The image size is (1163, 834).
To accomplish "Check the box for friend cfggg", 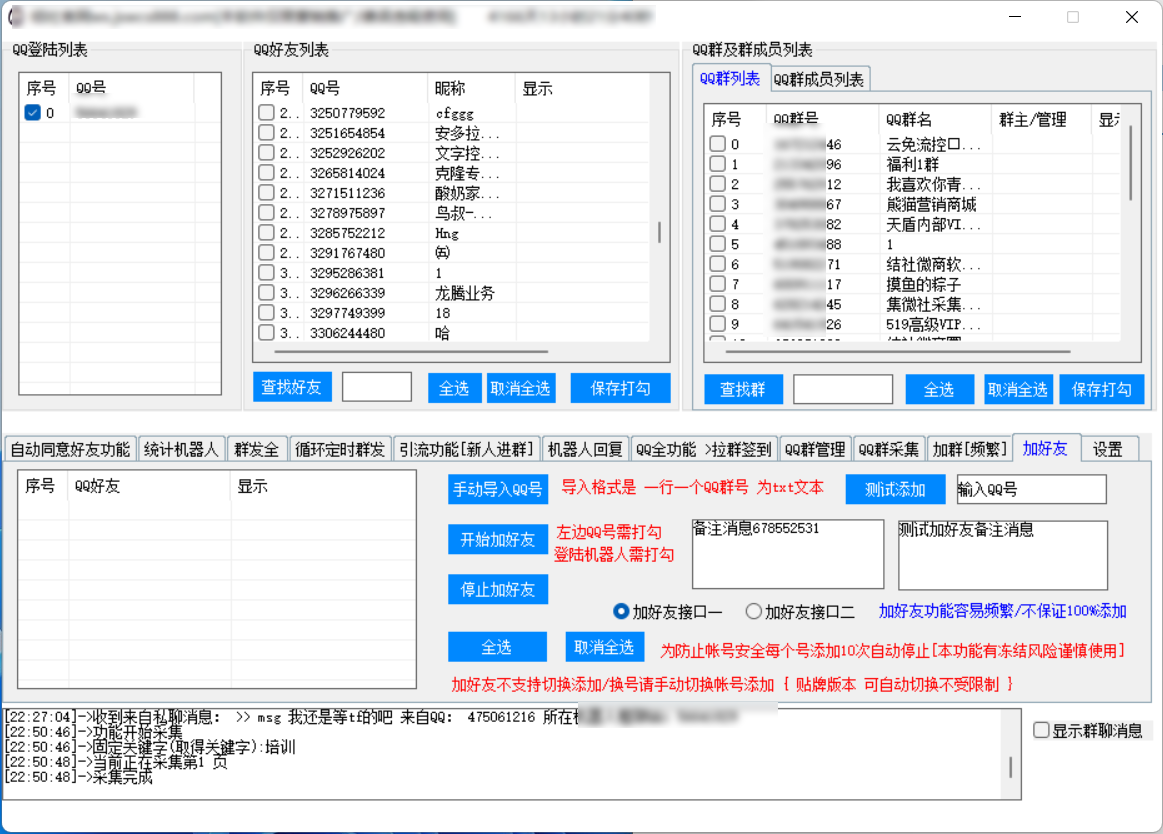I will click(x=266, y=113).
